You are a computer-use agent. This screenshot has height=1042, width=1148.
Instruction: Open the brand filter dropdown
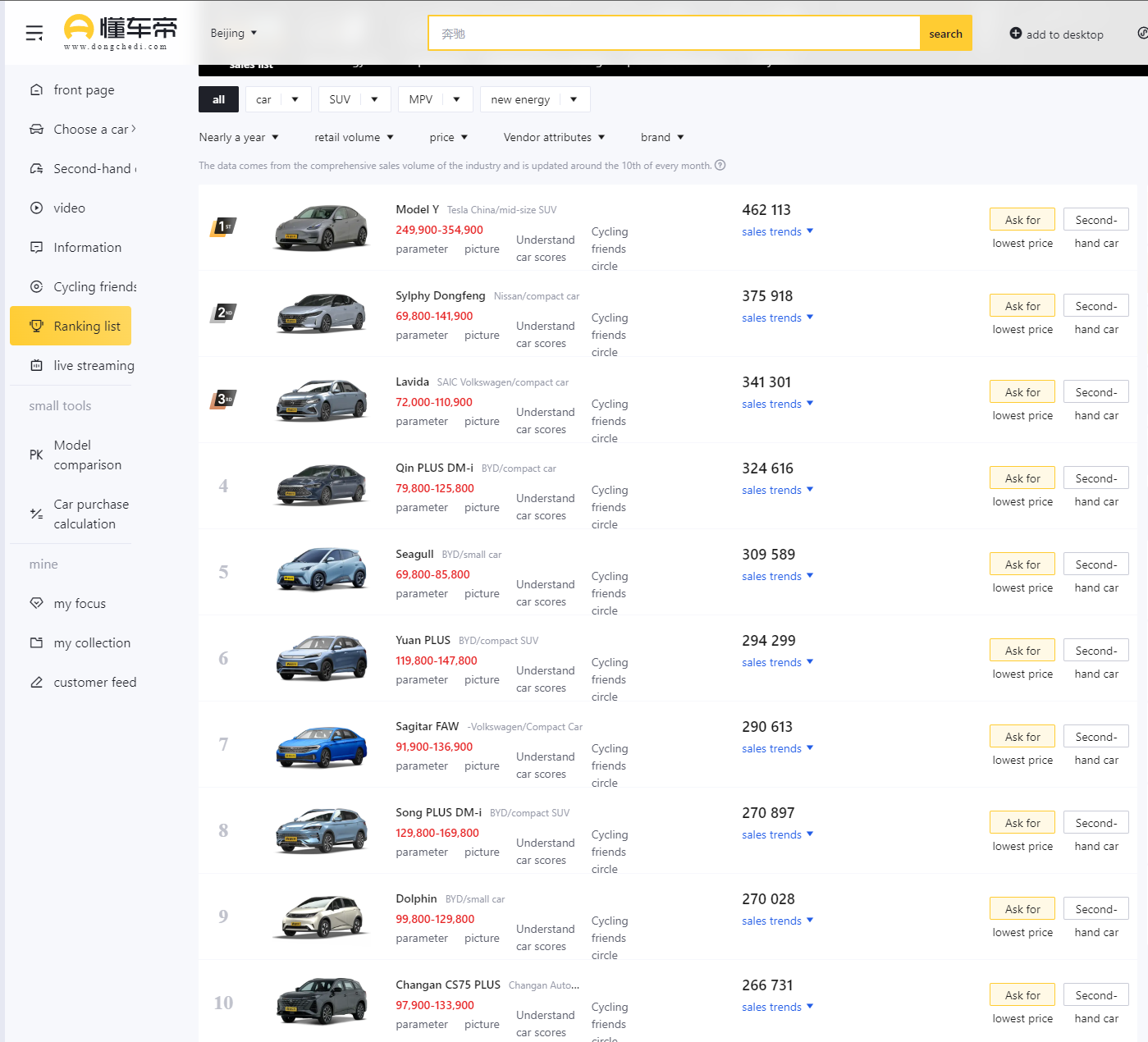click(663, 137)
